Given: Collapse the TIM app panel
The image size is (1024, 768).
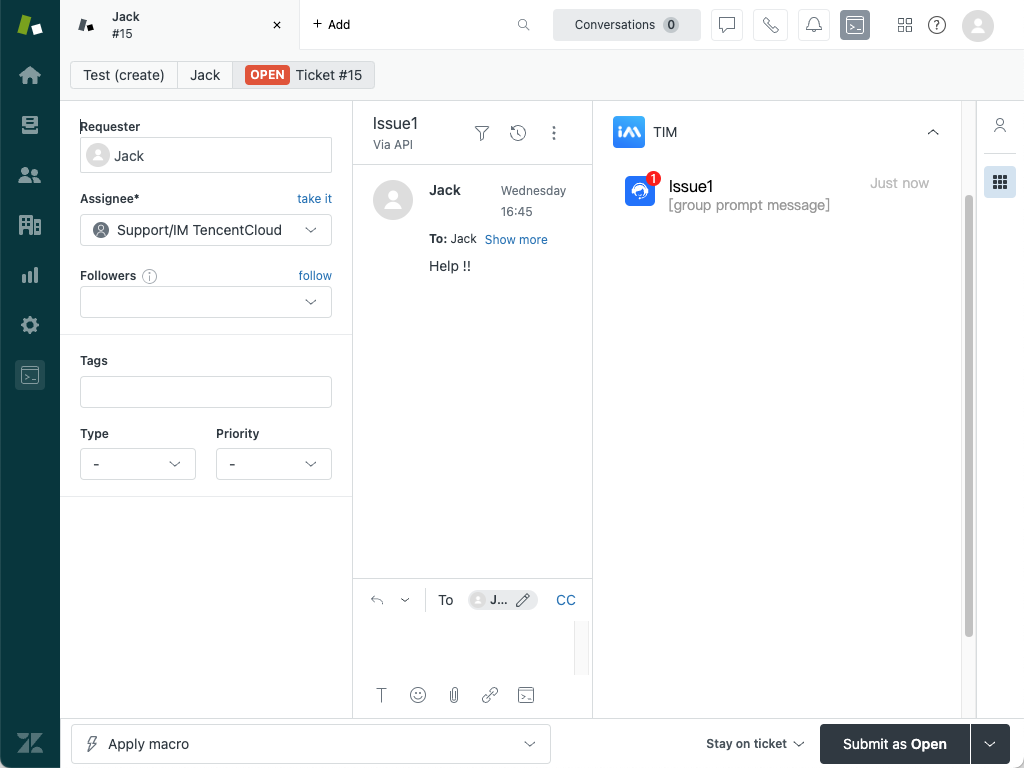Looking at the screenshot, I should click(x=933, y=132).
